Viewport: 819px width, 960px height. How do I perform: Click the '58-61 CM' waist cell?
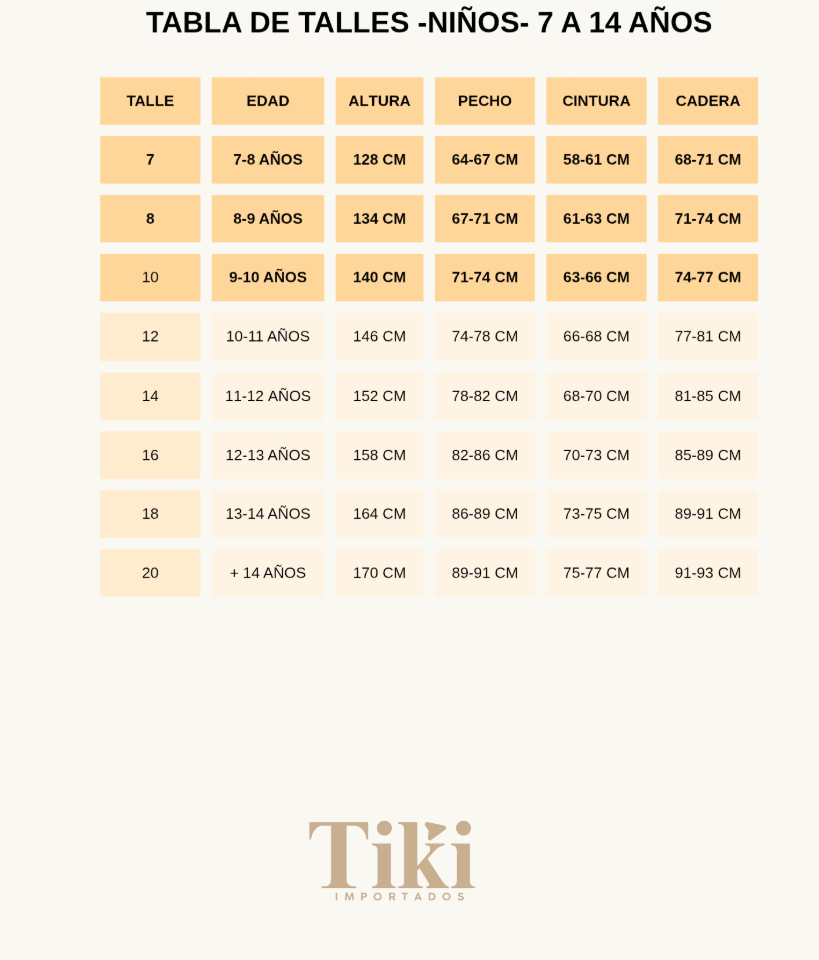click(596, 160)
